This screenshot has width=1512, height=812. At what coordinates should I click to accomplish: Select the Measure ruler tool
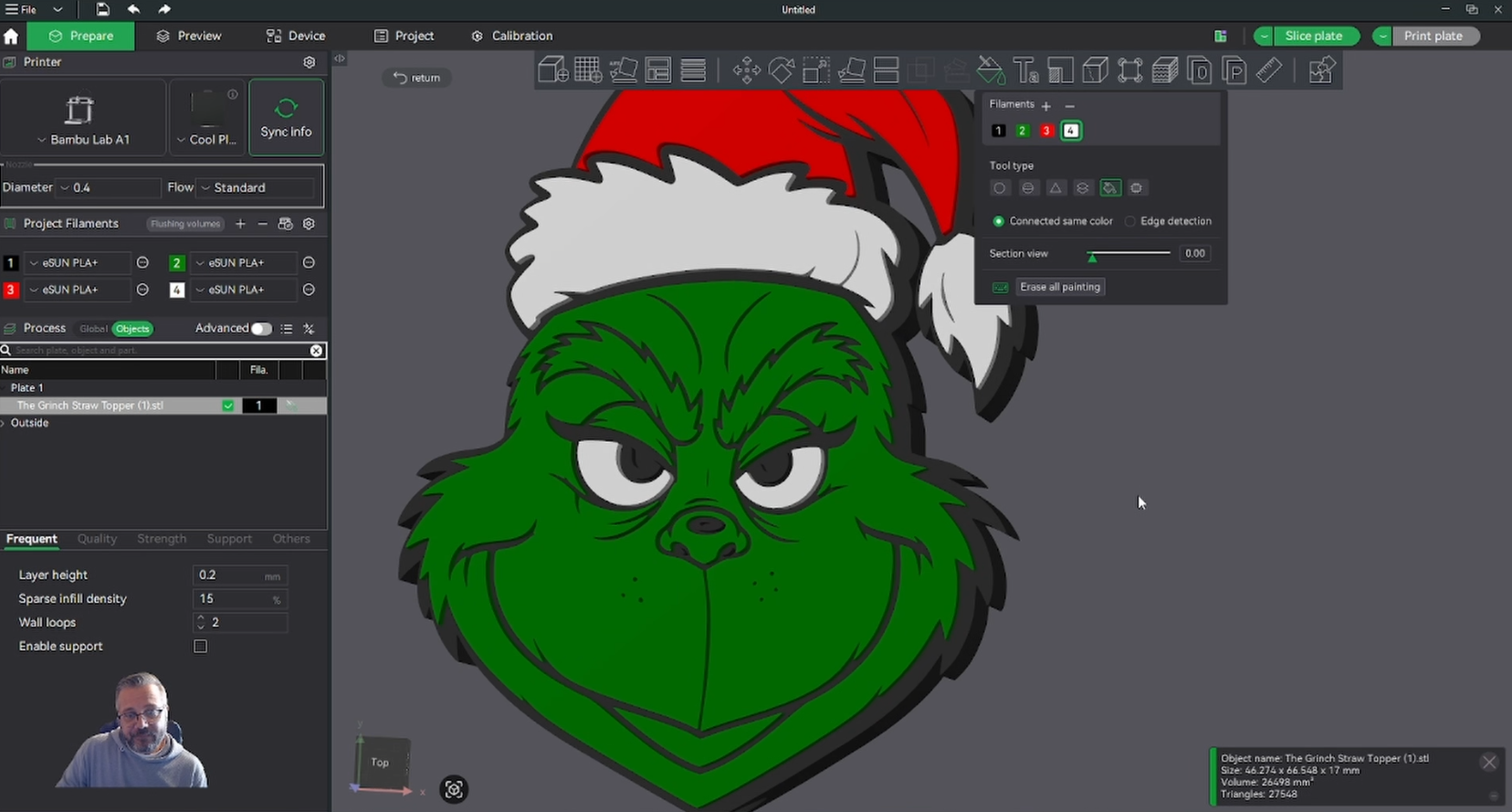tap(1269, 70)
